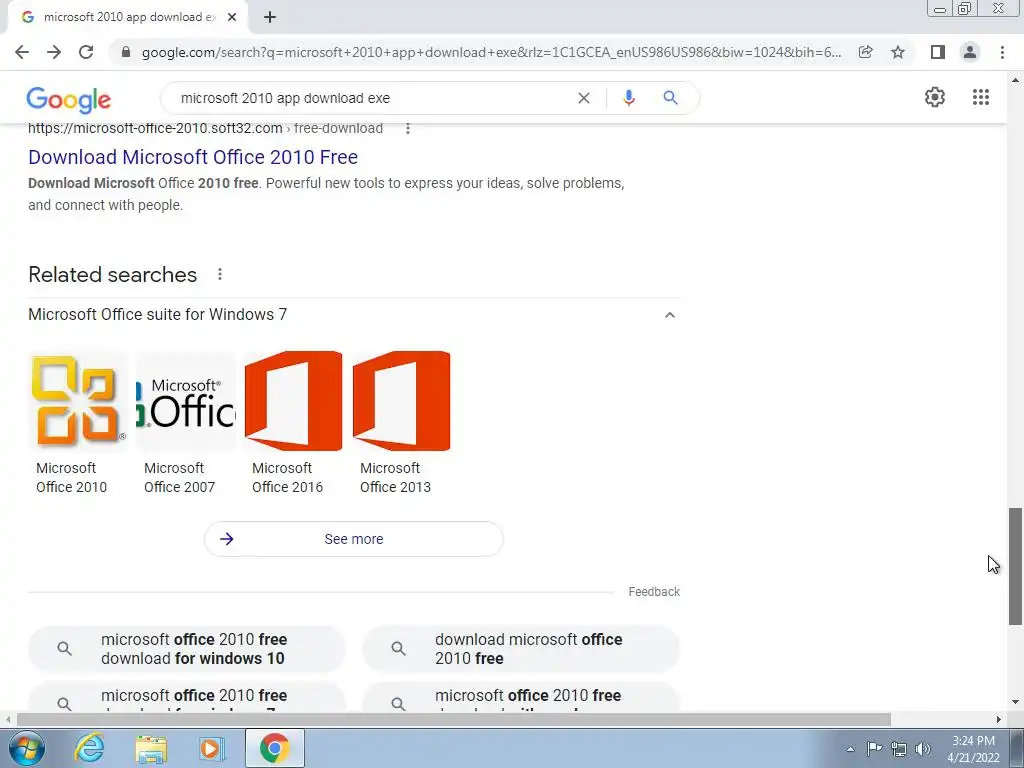Open the Google apps grid

981,97
